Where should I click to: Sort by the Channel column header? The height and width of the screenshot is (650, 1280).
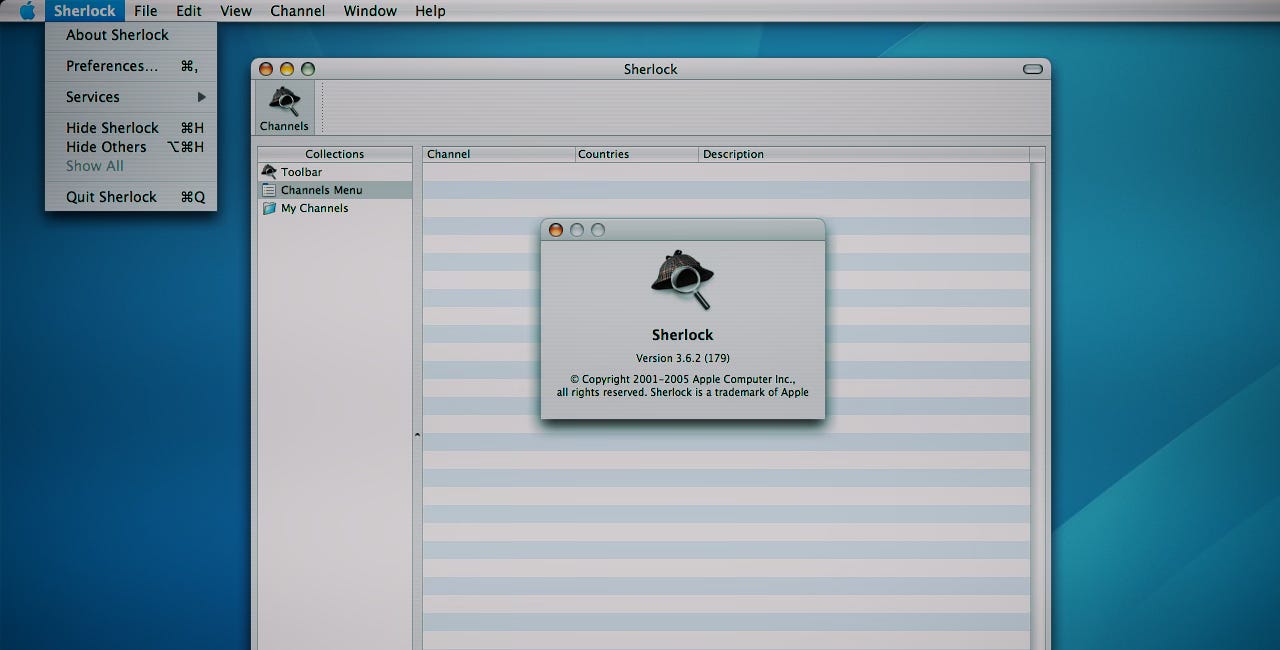tap(499, 154)
